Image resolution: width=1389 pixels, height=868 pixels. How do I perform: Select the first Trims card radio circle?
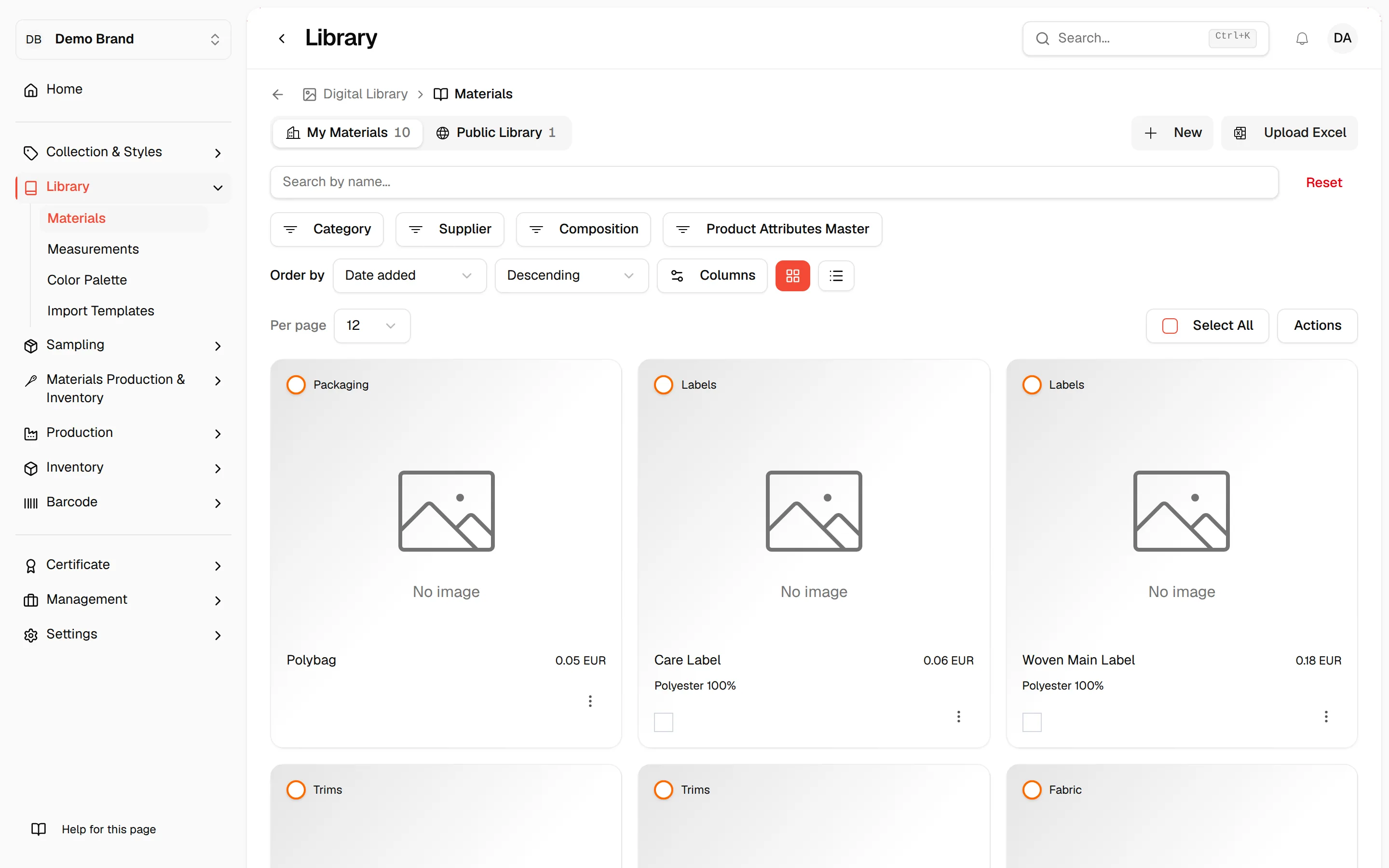[296, 790]
